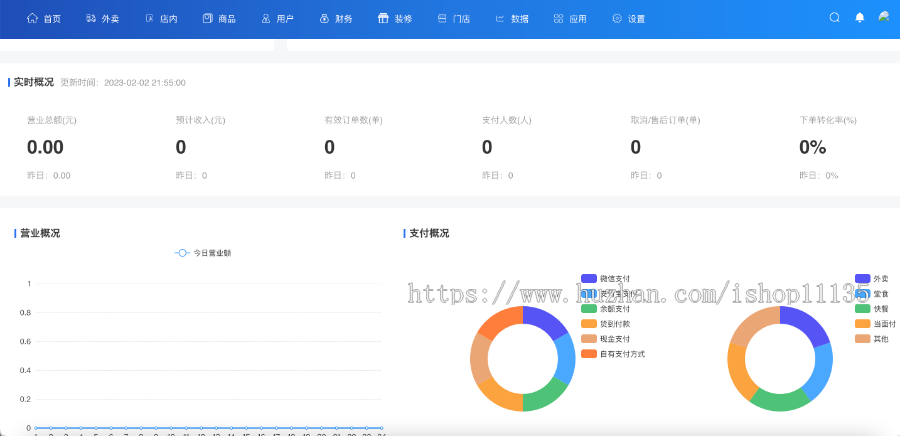Open the notification bell
The height and width of the screenshot is (436, 900).
(860, 17)
